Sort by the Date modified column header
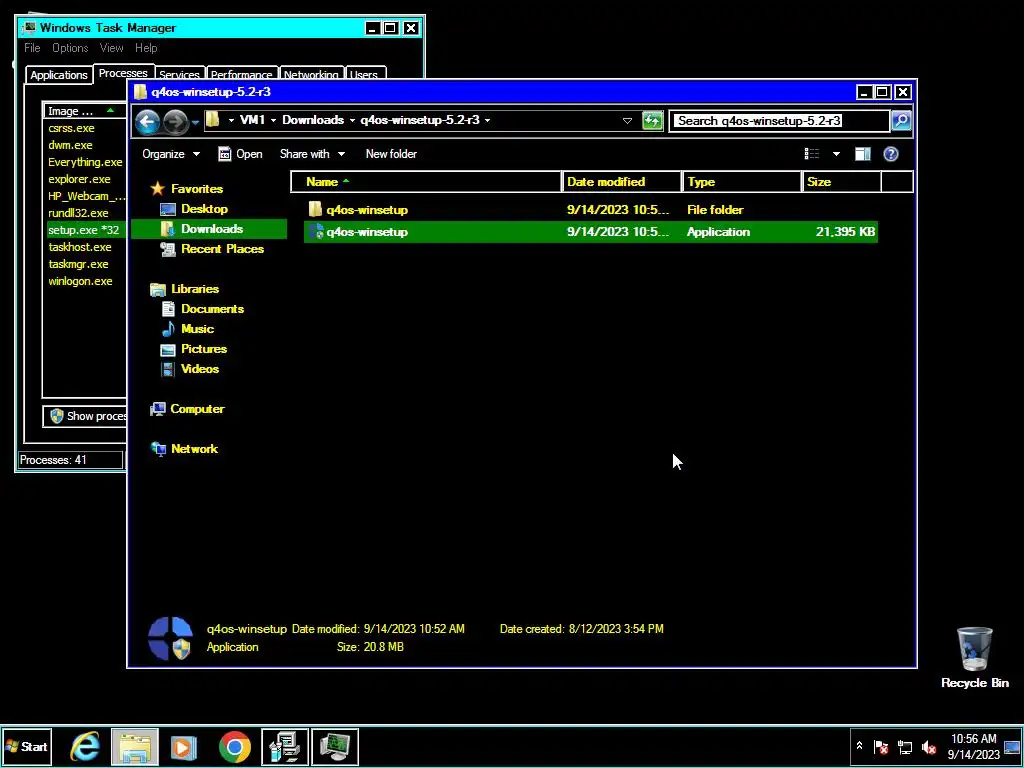 coord(621,182)
